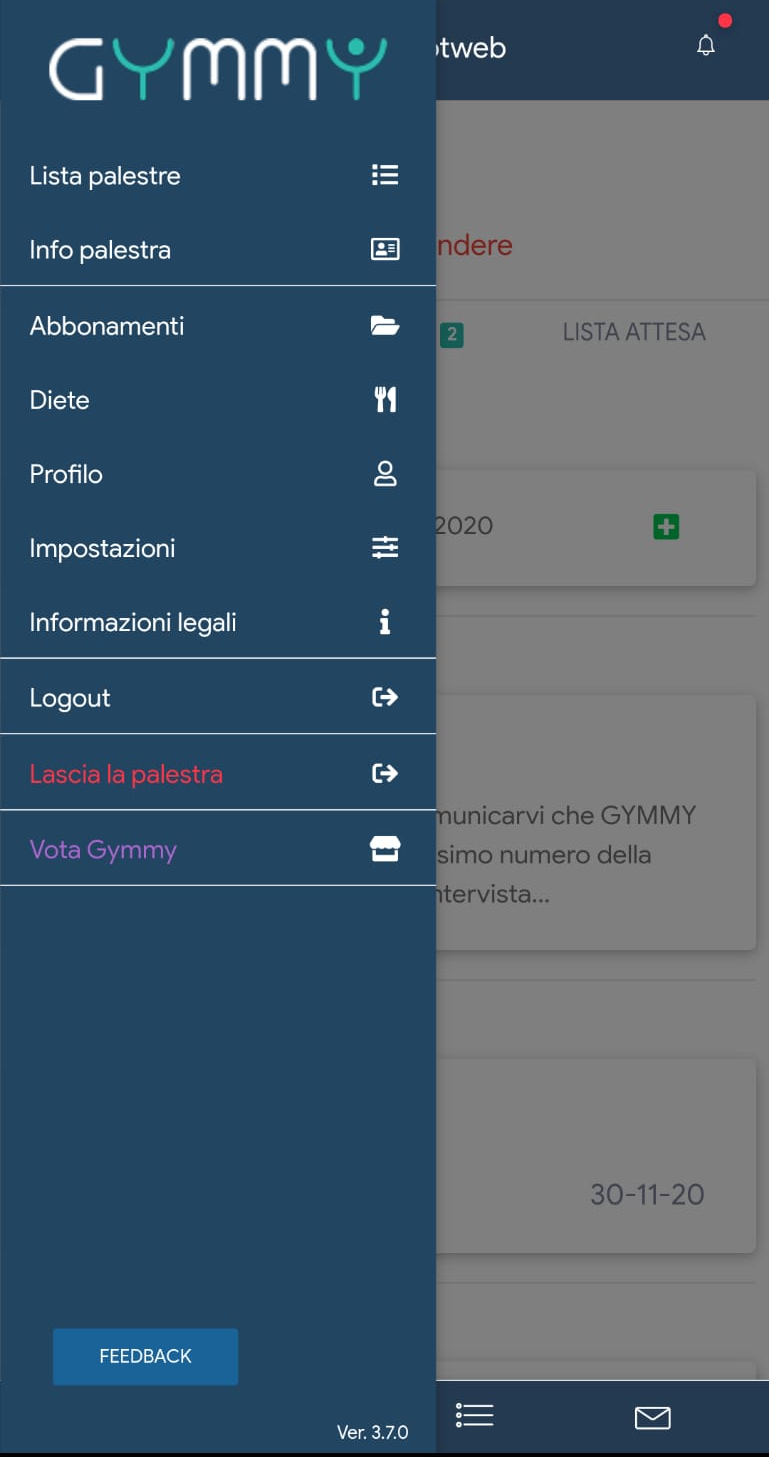Screen dimensions: 769x1457
Task: Switch to the LISTA ATTESA tab
Action: [634, 332]
